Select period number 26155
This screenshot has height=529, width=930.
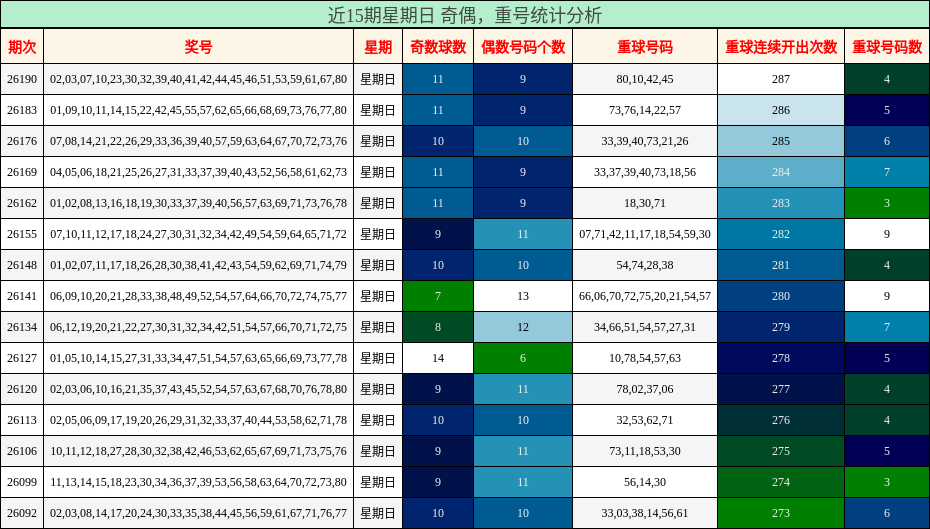(22, 234)
